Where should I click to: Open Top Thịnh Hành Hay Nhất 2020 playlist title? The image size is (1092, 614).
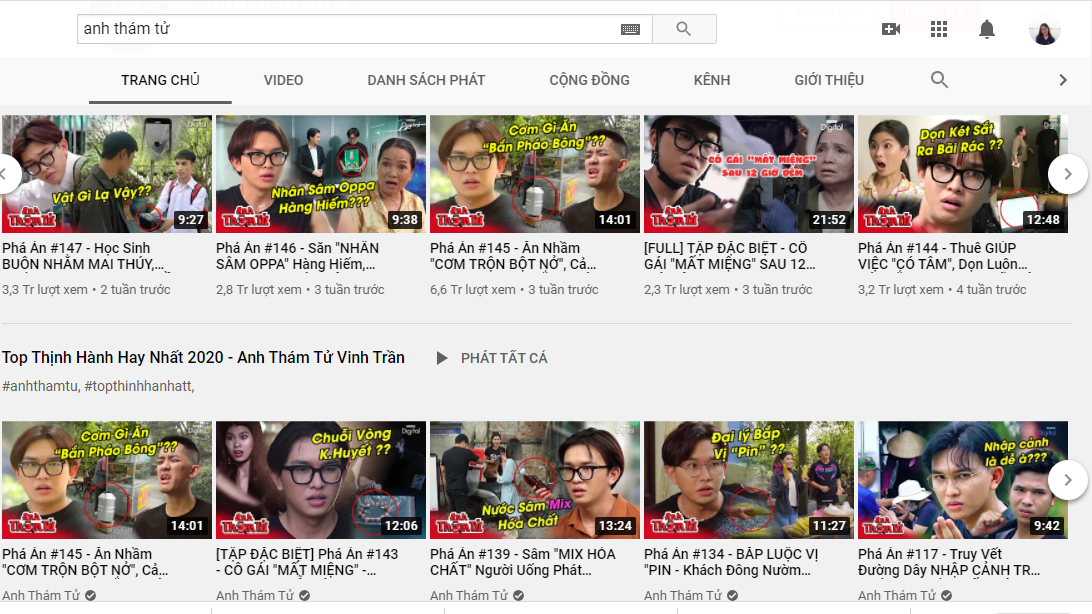coord(203,358)
